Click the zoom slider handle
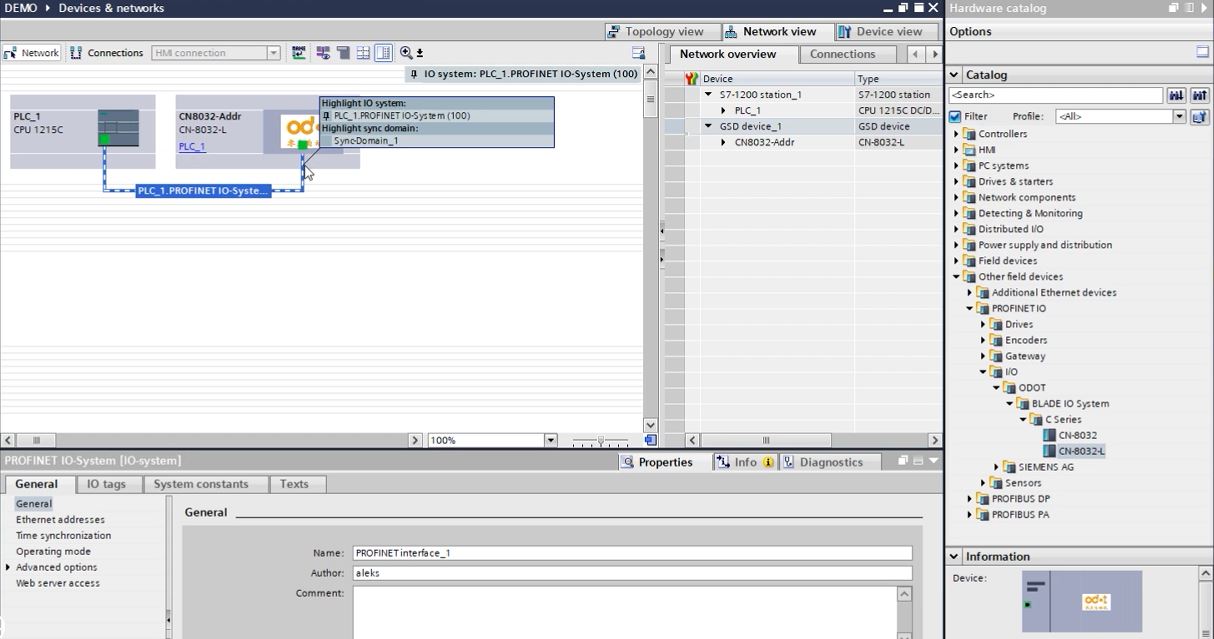This screenshot has height=639, width=1214. pyautogui.click(x=600, y=440)
